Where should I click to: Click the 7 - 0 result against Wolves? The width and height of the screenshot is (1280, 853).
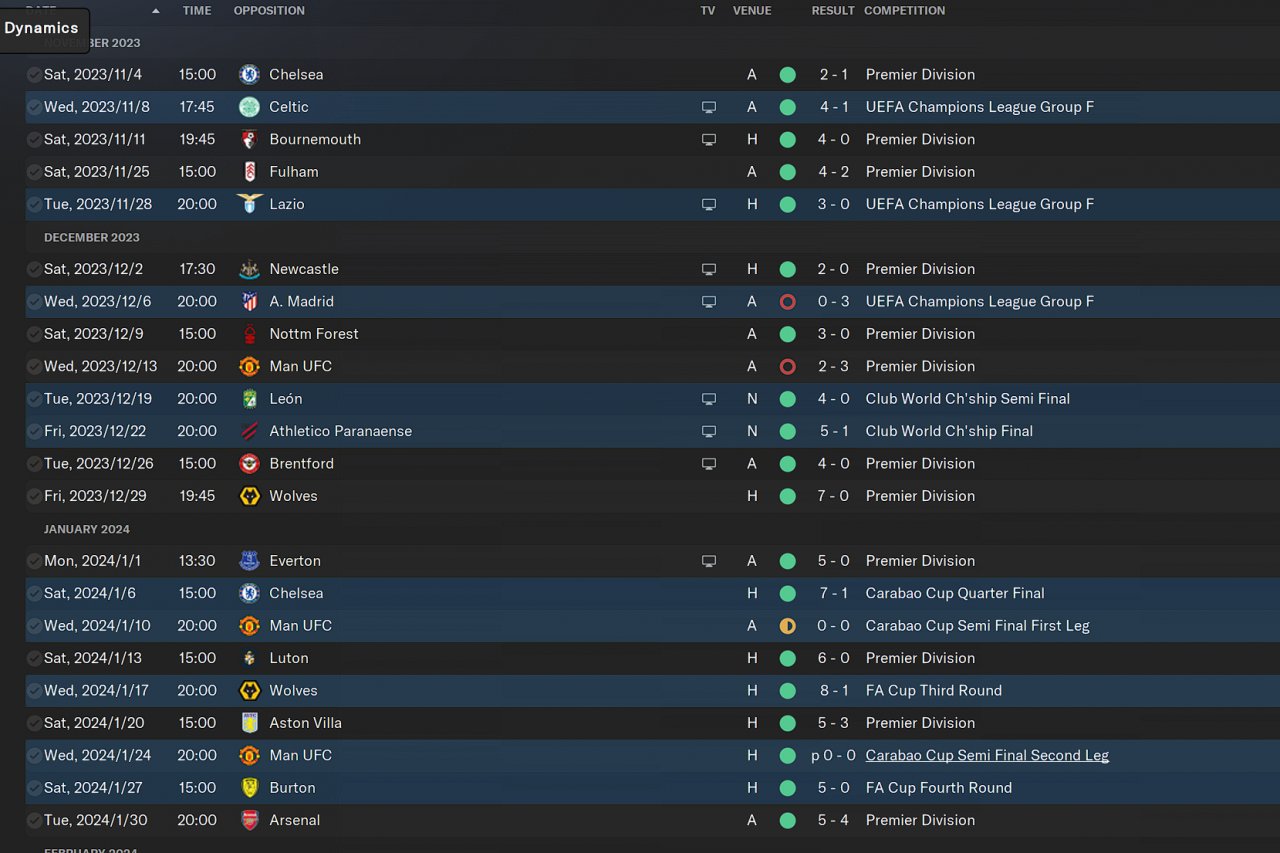833,496
